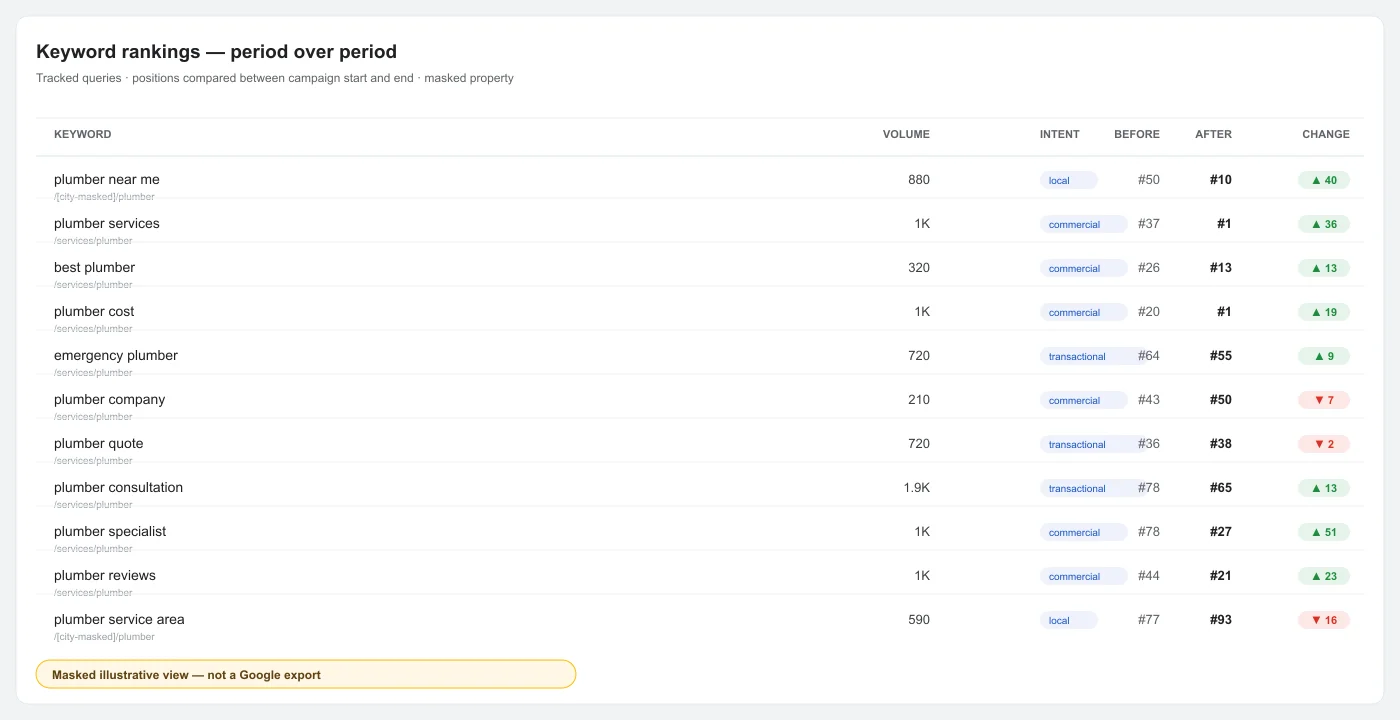Click the 210 volume value

coord(919,400)
